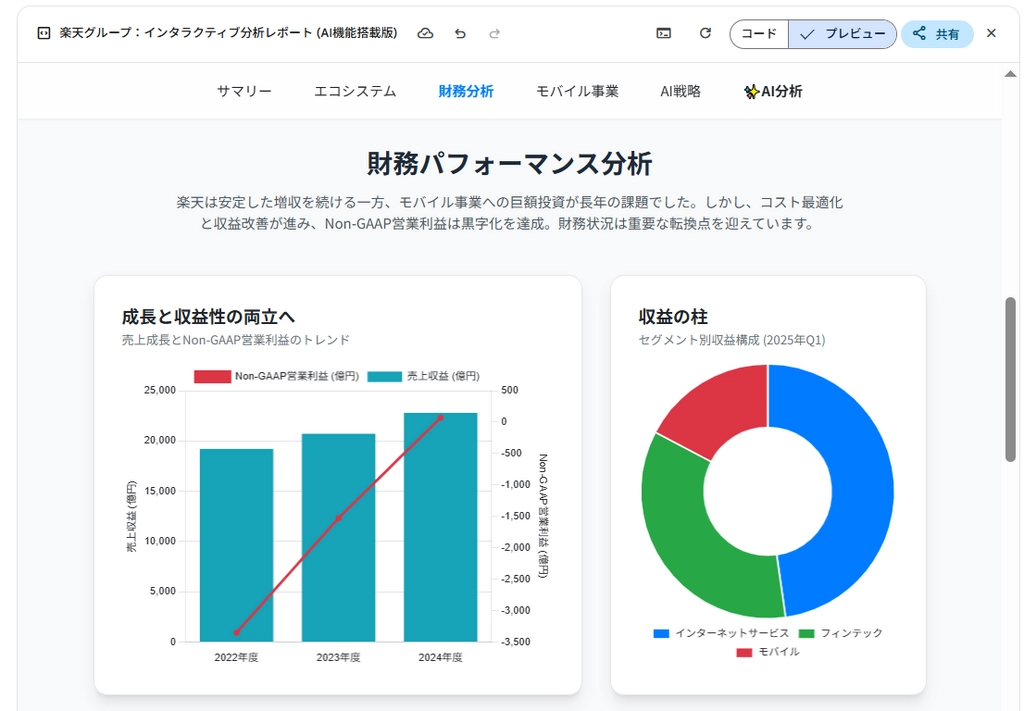Click the report title text in the header
Screen dimensions: 1024x711
click(x=228, y=33)
